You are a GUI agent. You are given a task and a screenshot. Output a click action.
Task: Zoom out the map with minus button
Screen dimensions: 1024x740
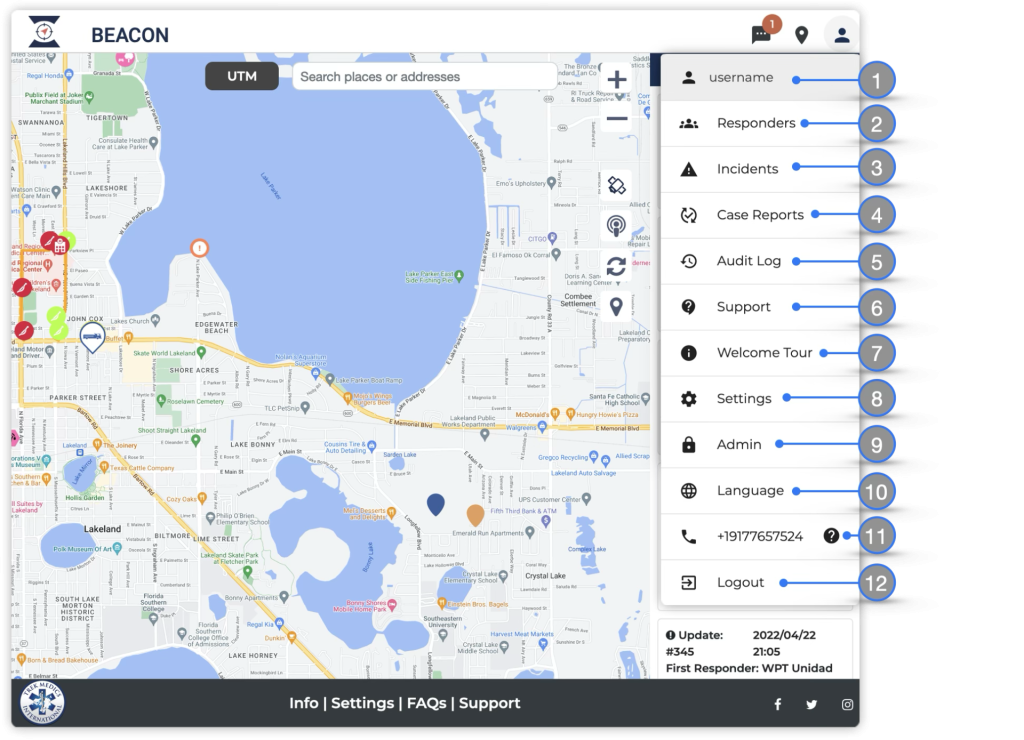616,119
